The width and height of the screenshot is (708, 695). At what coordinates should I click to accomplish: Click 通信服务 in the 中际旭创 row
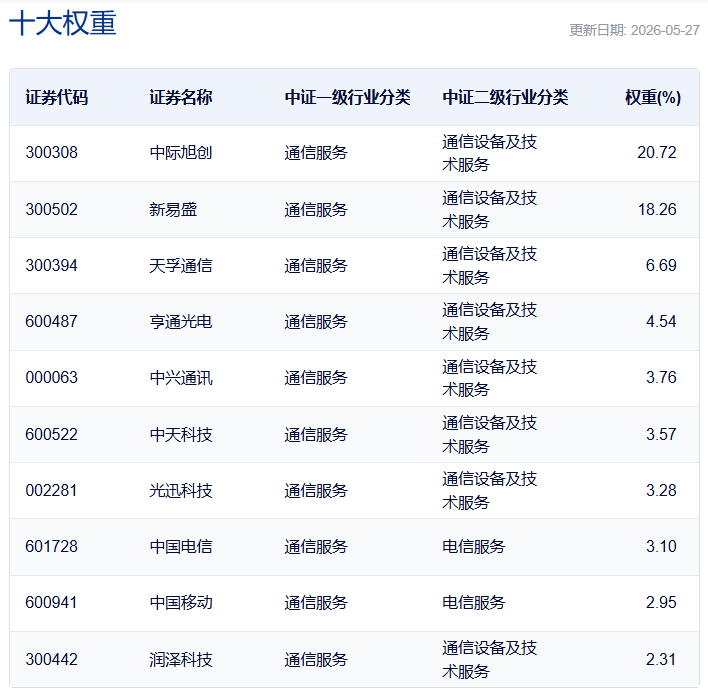tap(316, 153)
